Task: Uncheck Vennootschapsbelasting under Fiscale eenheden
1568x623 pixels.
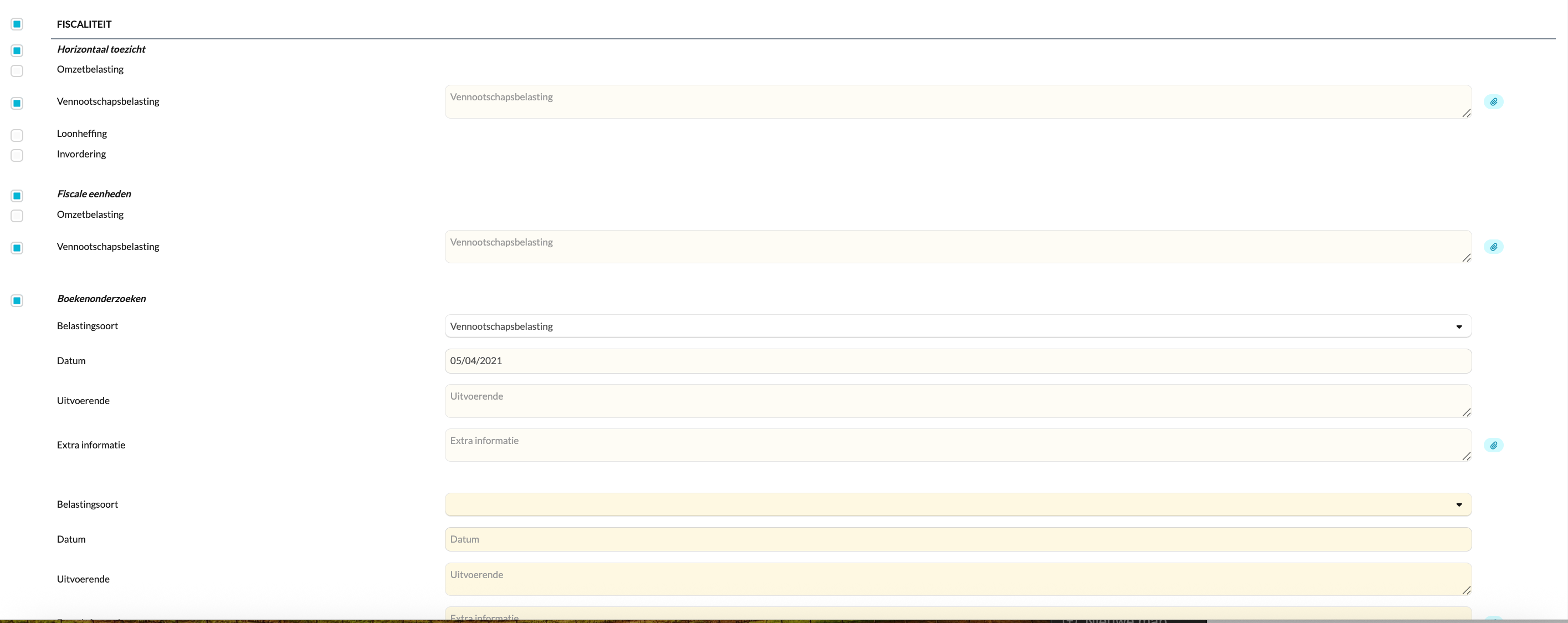Action: [17, 248]
